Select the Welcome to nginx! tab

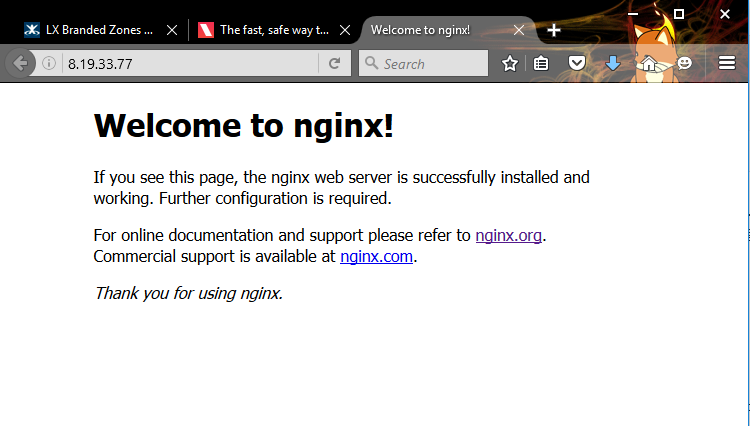coord(448,30)
